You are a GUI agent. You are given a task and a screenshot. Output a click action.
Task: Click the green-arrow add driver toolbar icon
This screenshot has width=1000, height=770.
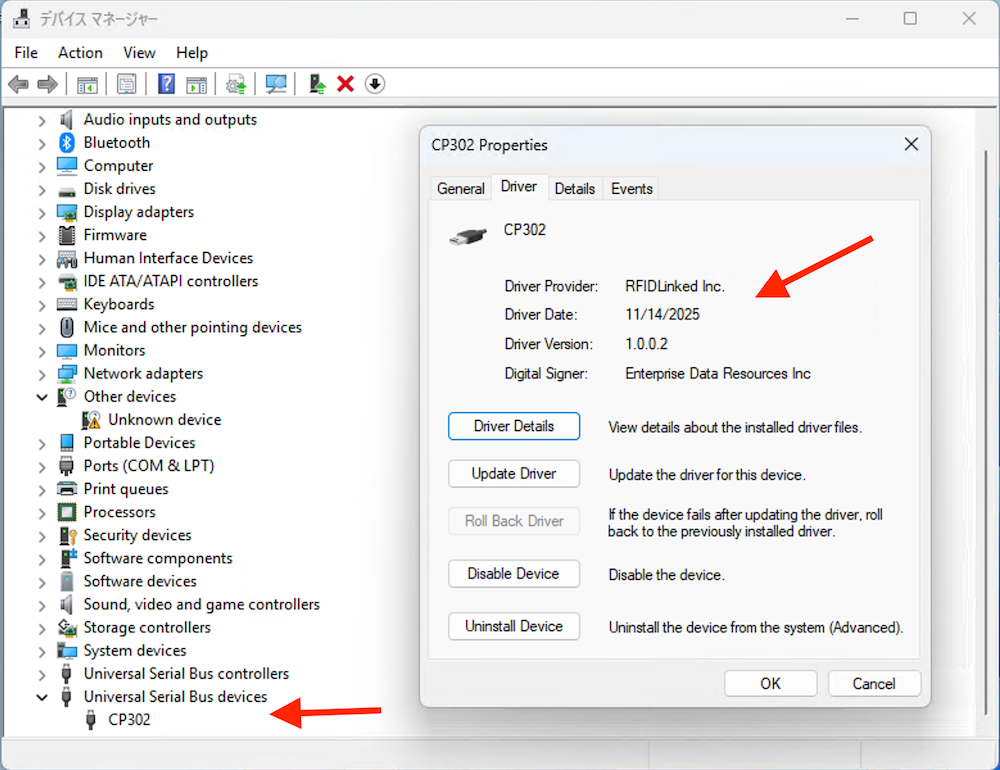tap(317, 84)
